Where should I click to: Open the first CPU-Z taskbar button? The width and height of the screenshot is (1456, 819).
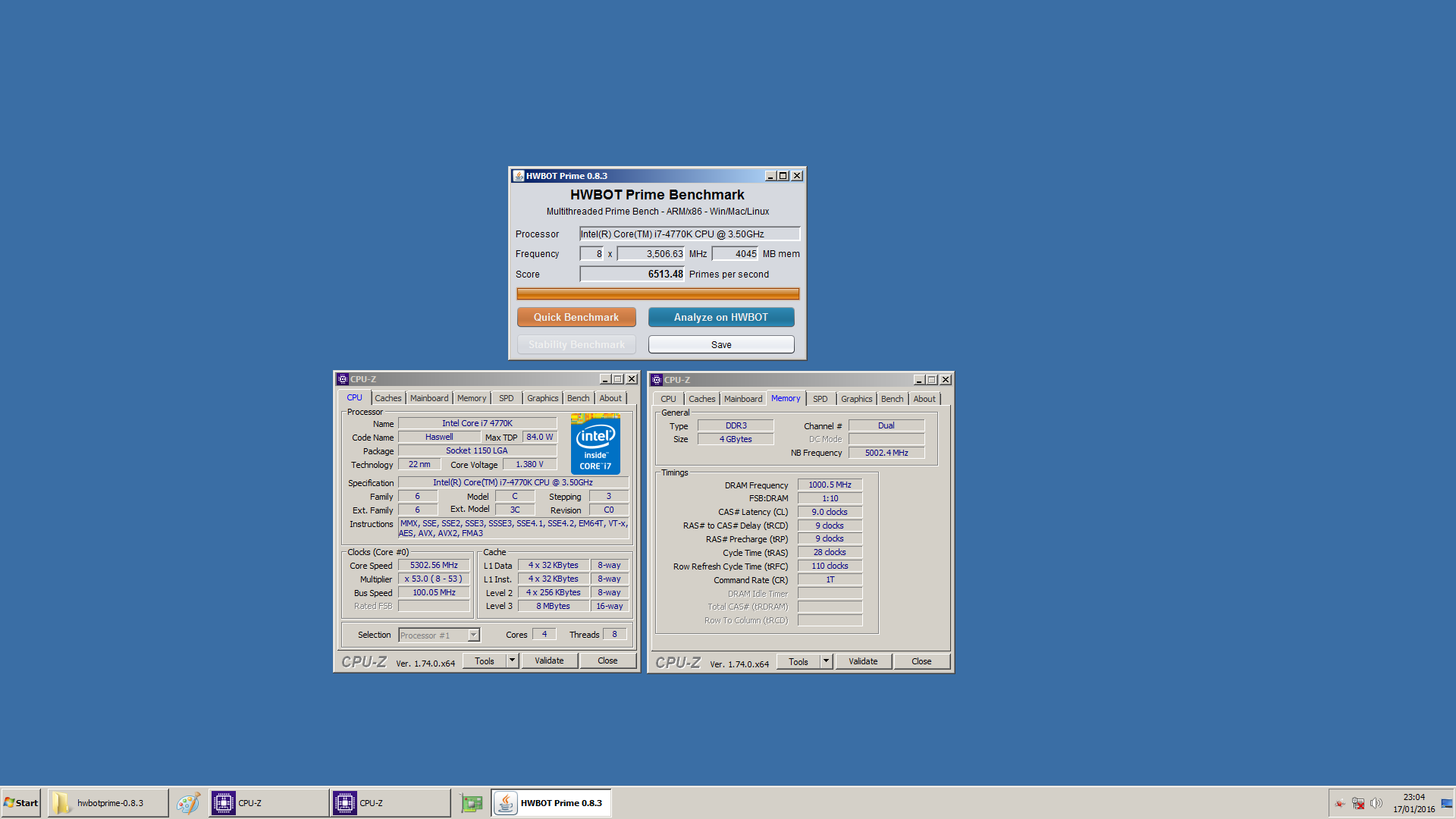click(268, 803)
